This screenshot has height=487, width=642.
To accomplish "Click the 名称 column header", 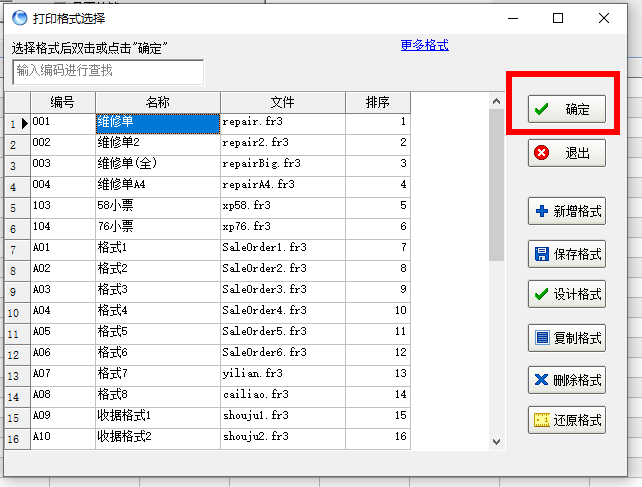I will (158, 102).
